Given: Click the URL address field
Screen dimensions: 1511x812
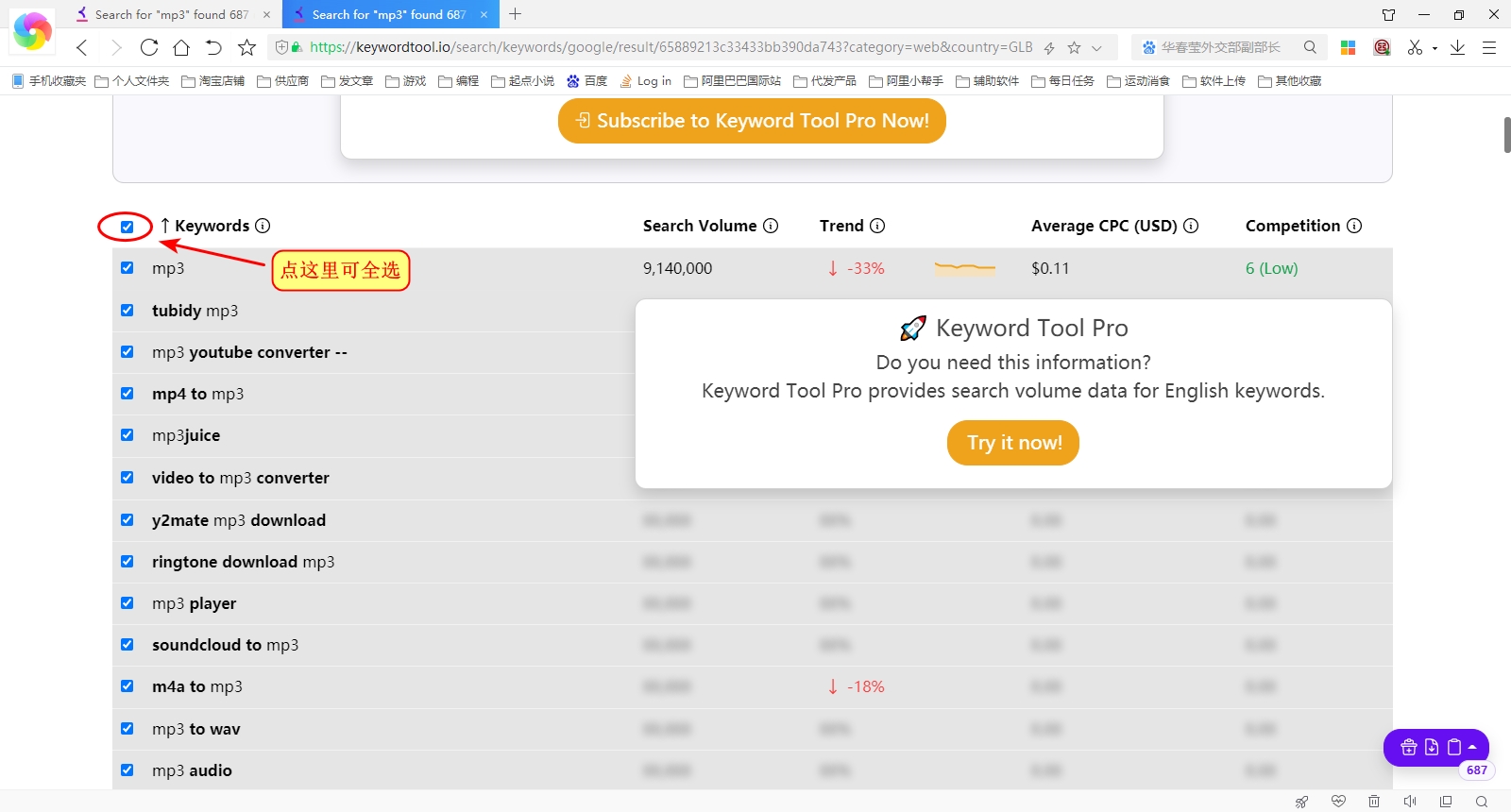Looking at the screenshot, I should click(x=671, y=47).
